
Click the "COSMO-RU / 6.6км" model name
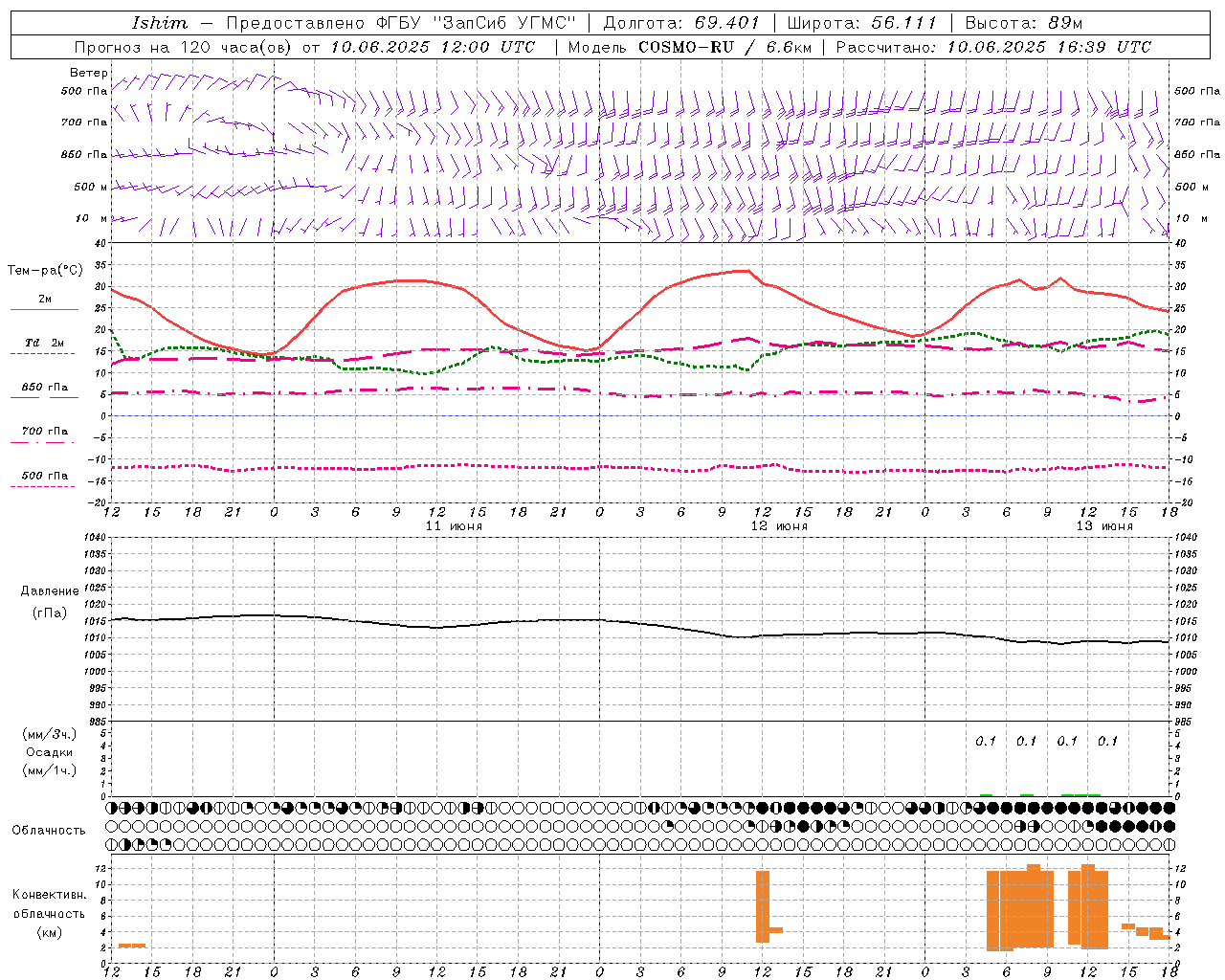pos(724,47)
